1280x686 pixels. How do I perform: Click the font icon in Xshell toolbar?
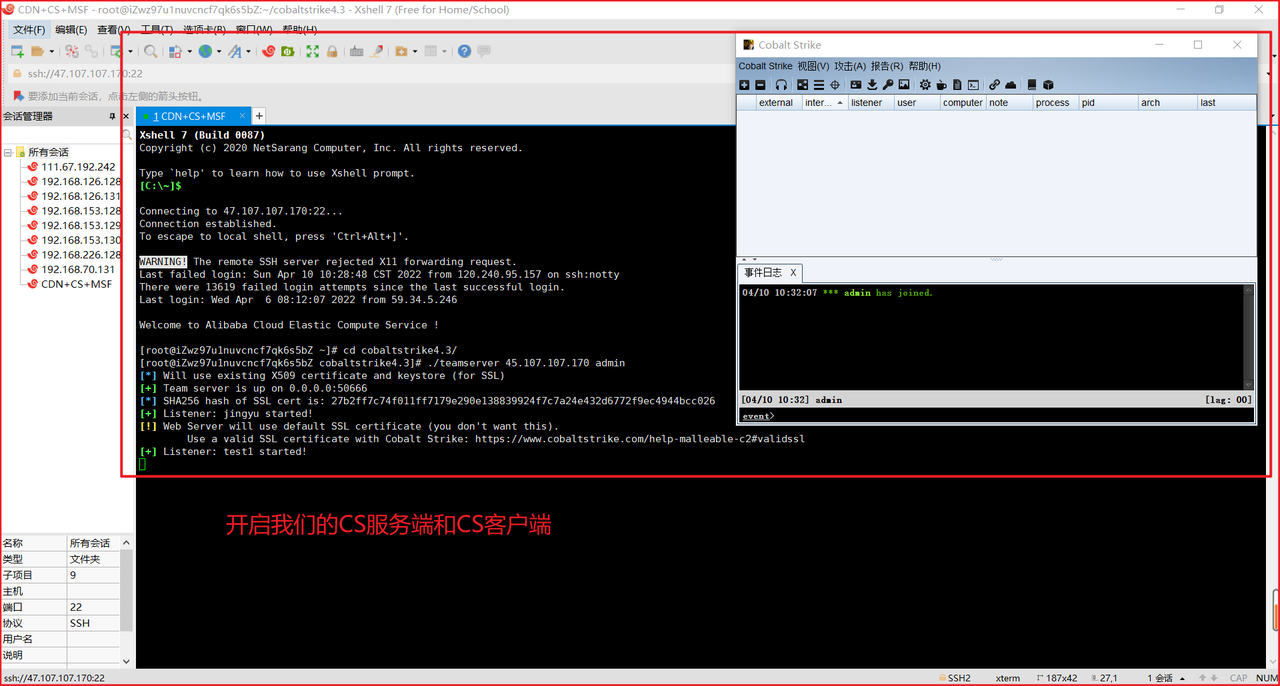[234, 51]
